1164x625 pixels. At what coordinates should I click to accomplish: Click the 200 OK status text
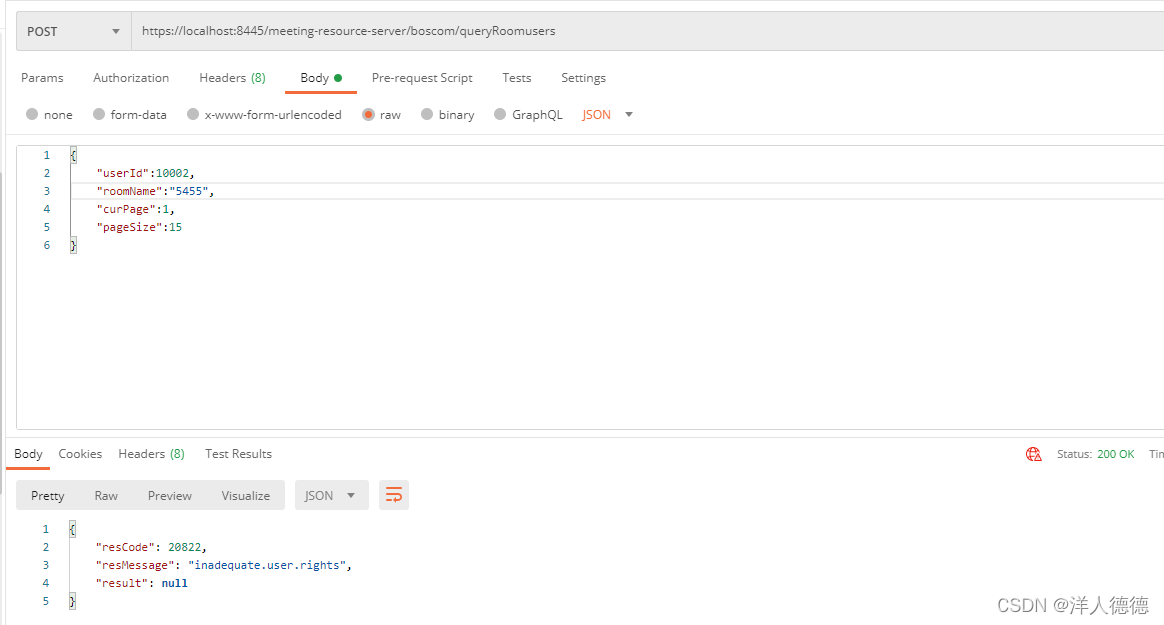tap(1116, 454)
